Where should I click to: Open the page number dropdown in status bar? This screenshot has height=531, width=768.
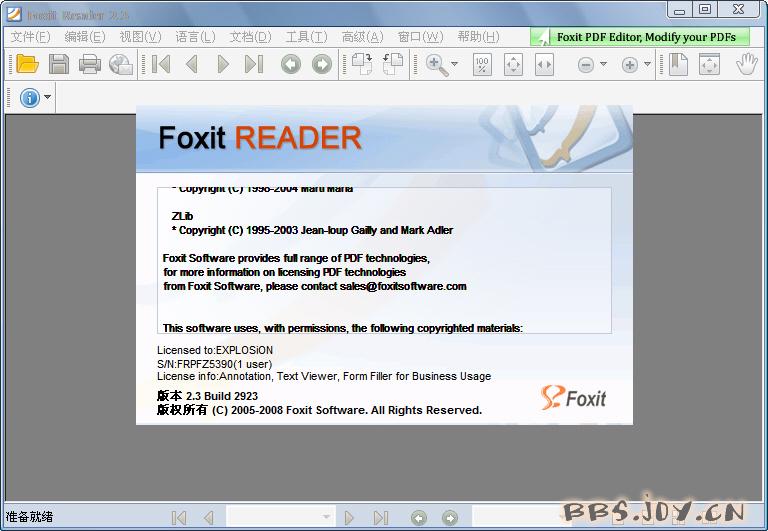tap(326, 517)
